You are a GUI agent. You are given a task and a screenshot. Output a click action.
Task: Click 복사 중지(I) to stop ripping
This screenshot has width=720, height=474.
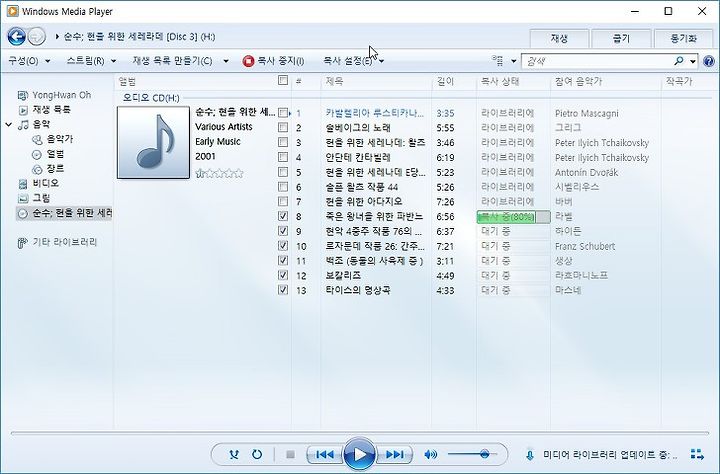274,61
